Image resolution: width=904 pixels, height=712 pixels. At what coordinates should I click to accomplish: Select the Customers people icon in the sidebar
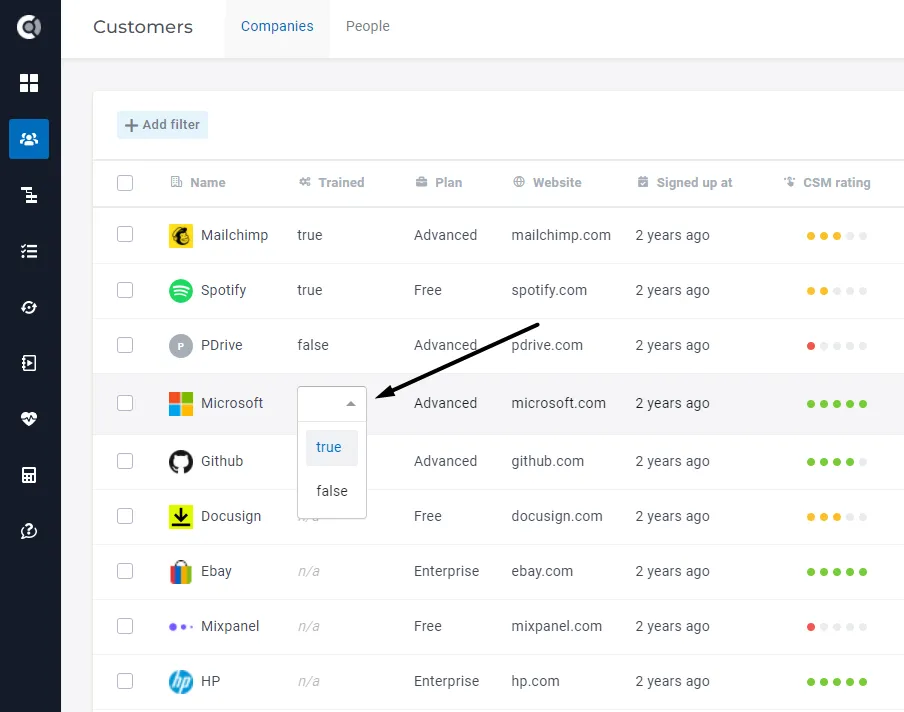29,139
